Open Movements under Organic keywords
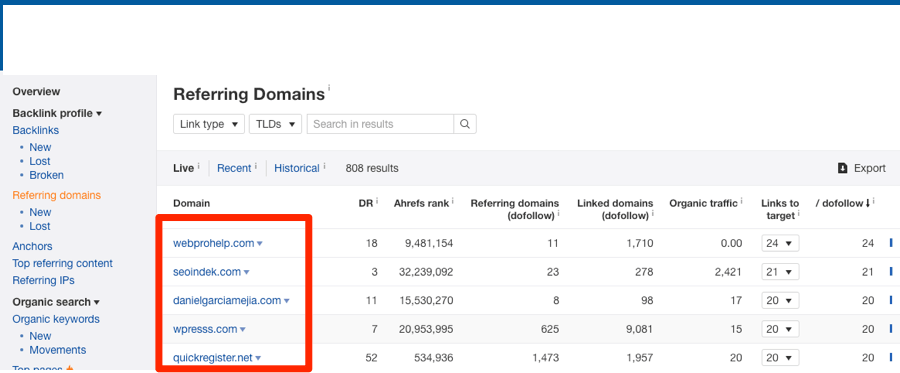The image size is (900, 373). [58, 350]
